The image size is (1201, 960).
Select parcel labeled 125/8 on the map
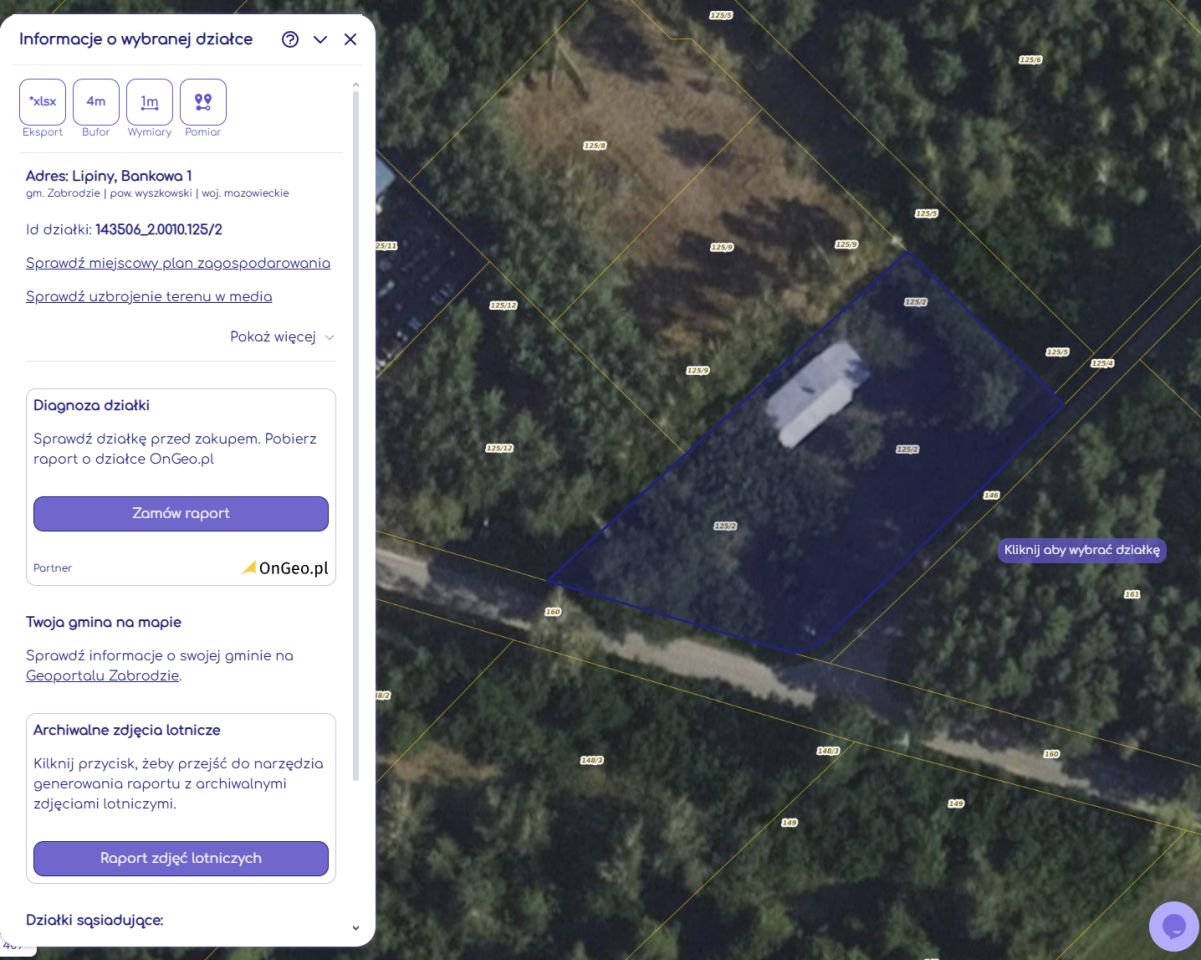(595, 146)
